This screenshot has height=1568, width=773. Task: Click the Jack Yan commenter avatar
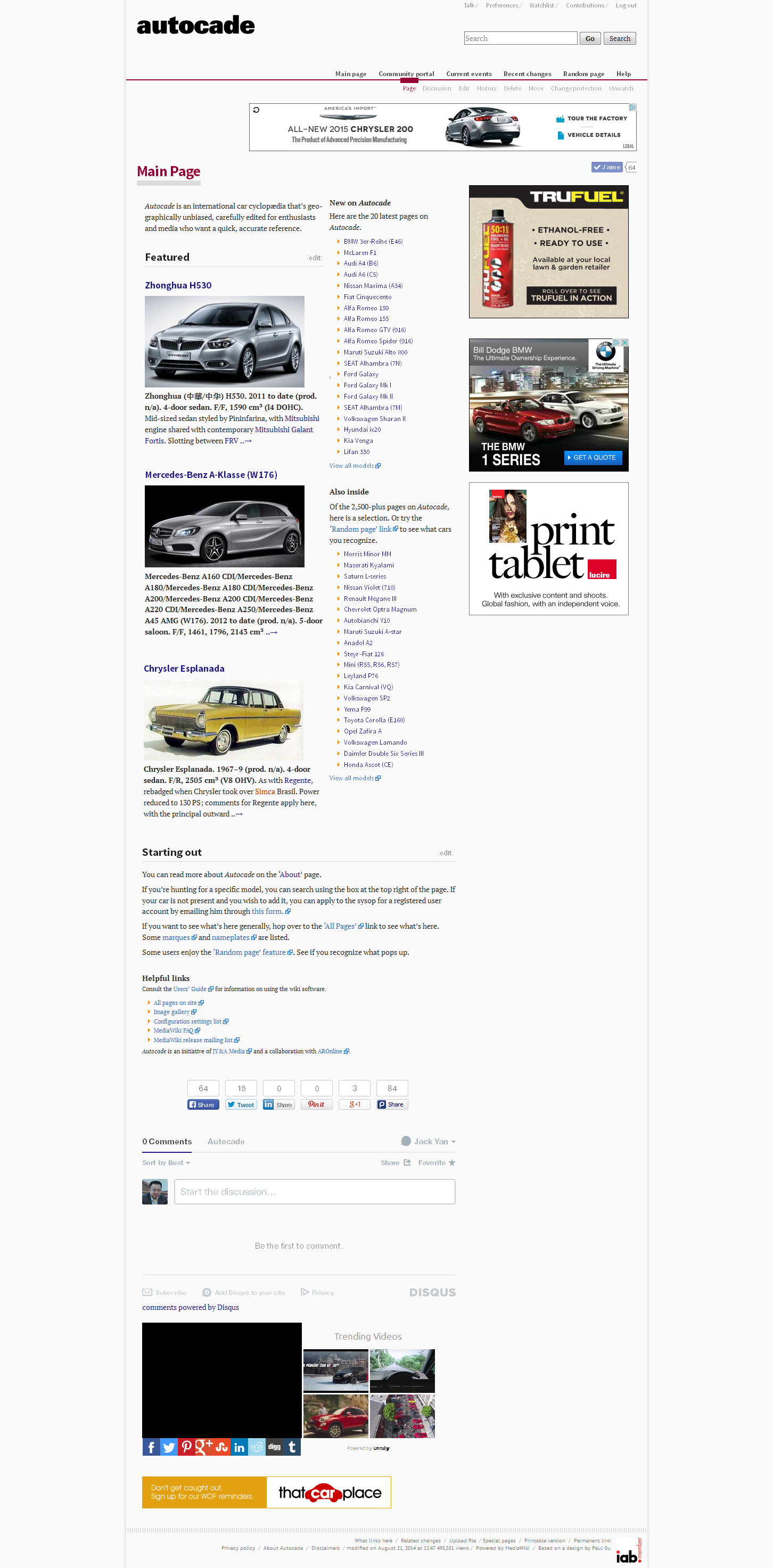click(x=154, y=1191)
